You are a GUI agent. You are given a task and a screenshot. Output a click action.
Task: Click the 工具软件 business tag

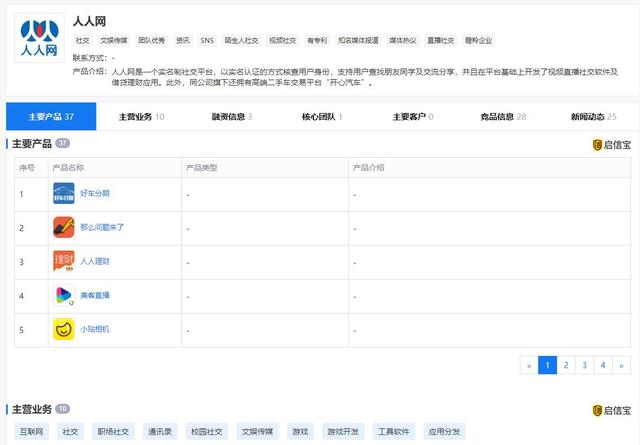393,432
